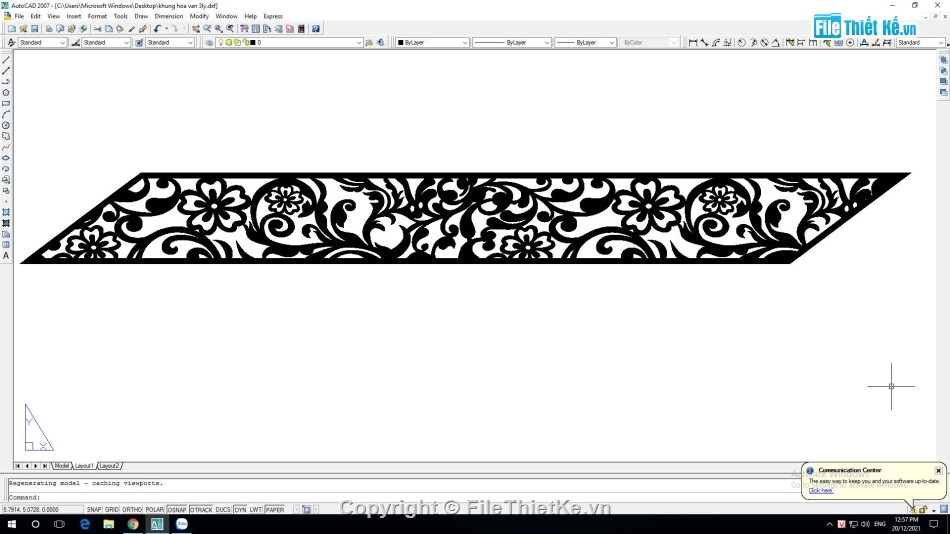Image resolution: width=950 pixels, height=534 pixels.
Task: Select the Spline tool in the Draw toolbar
Action: (x=6, y=147)
